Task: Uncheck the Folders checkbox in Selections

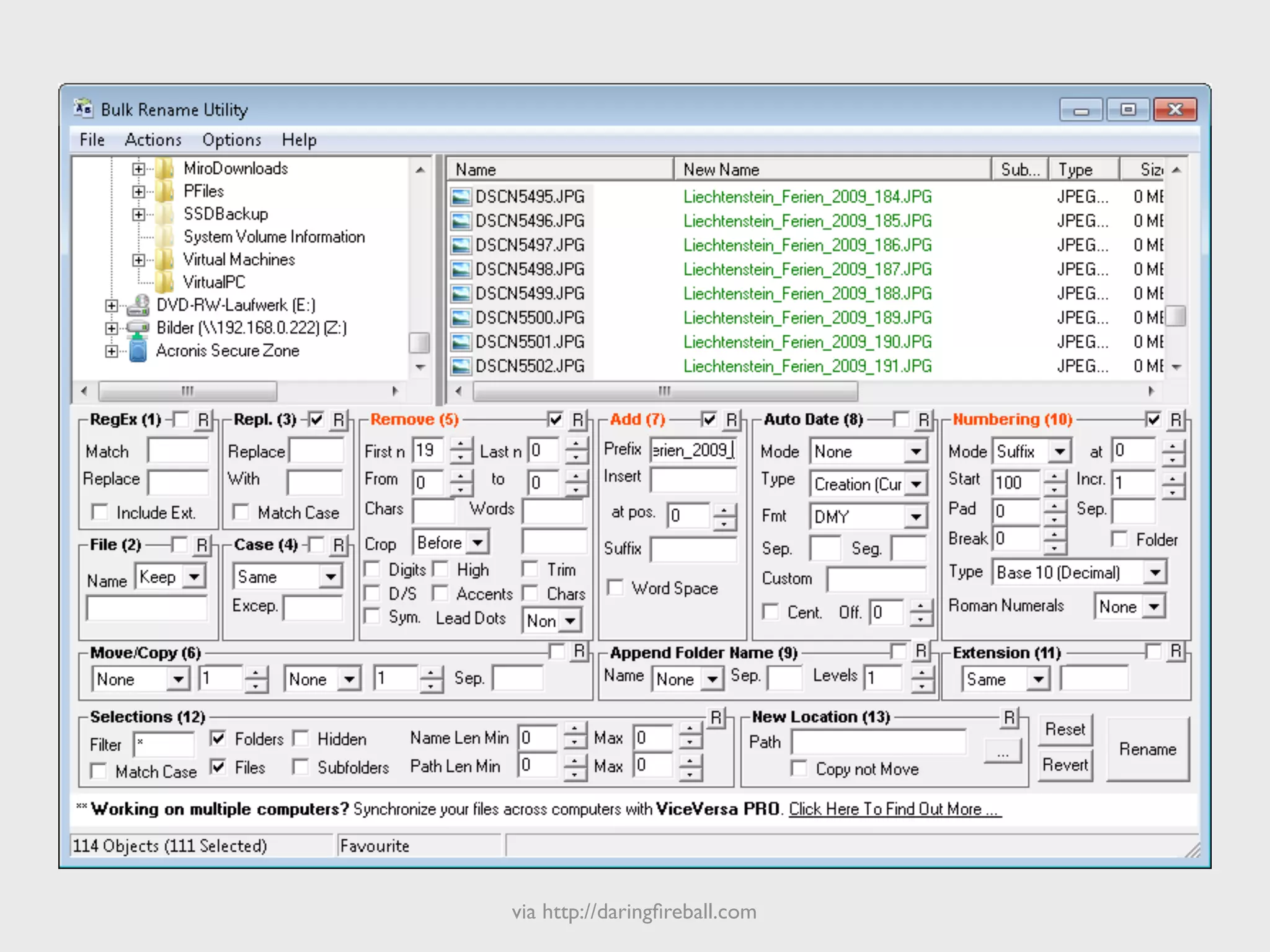Action: point(218,738)
